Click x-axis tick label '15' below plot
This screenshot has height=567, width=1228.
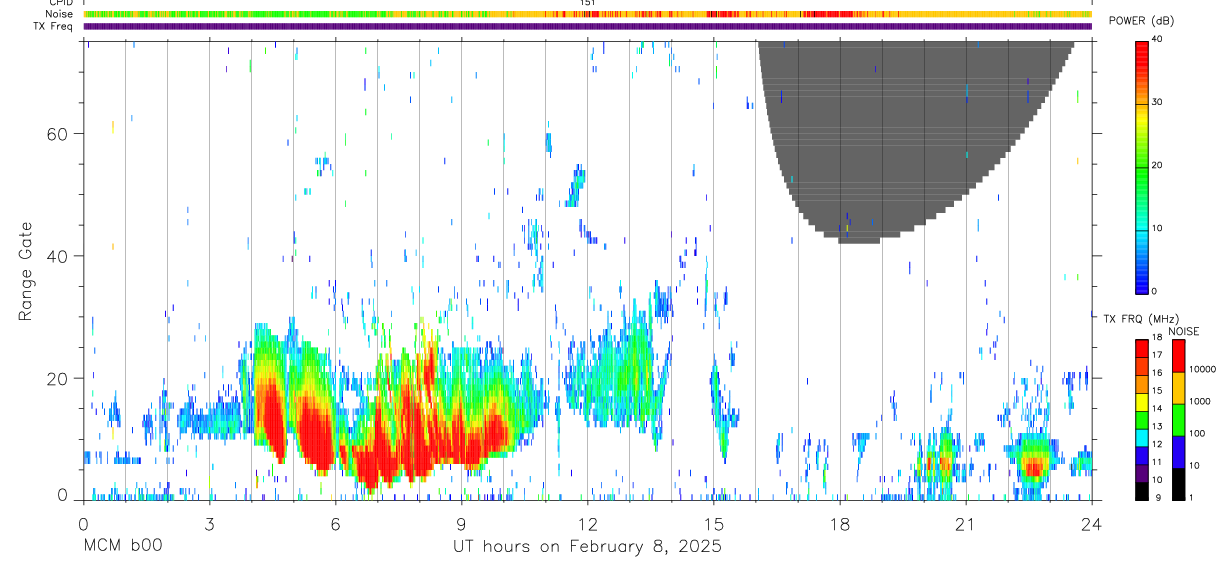[713, 523]
